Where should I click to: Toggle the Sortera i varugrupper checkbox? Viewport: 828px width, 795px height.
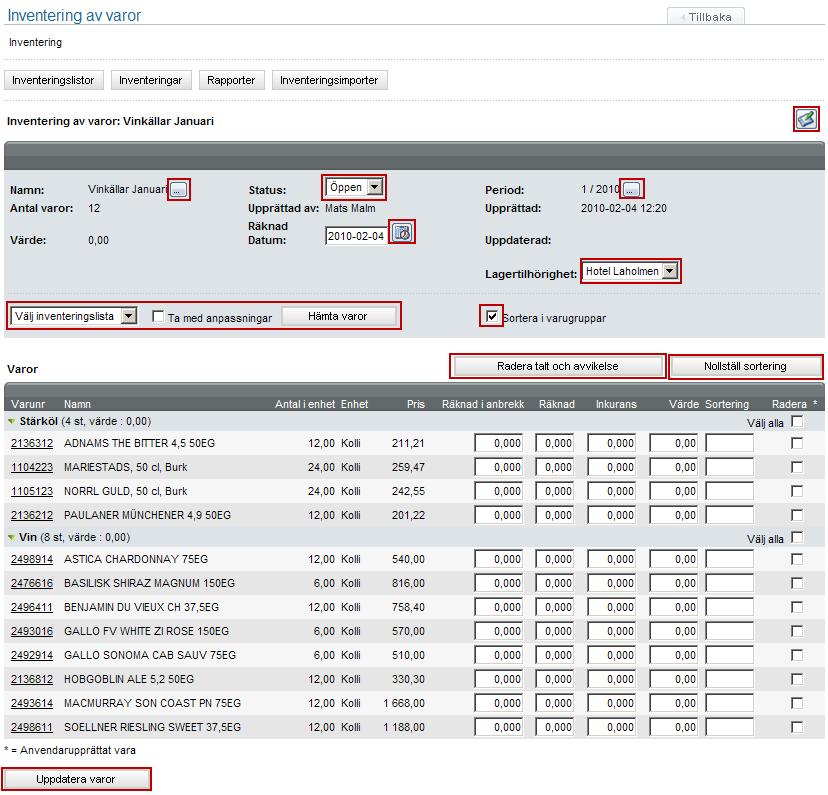pyautogui.click(x=492, y=316)
